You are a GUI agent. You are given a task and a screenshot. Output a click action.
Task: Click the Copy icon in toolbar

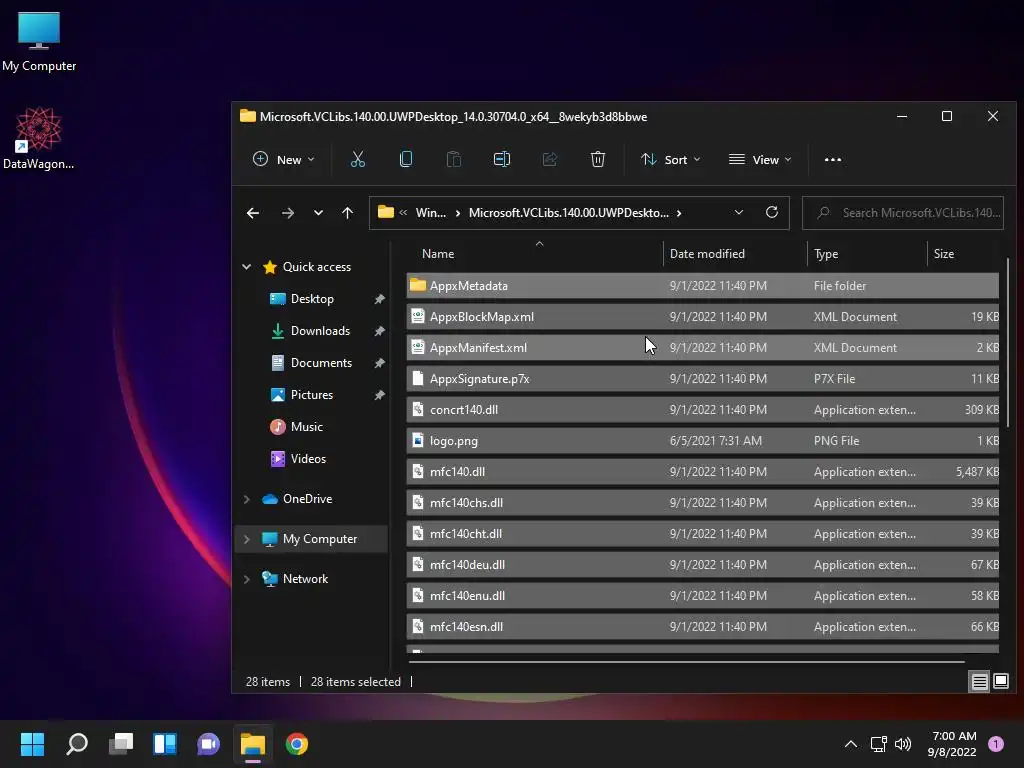coord(406,159)
